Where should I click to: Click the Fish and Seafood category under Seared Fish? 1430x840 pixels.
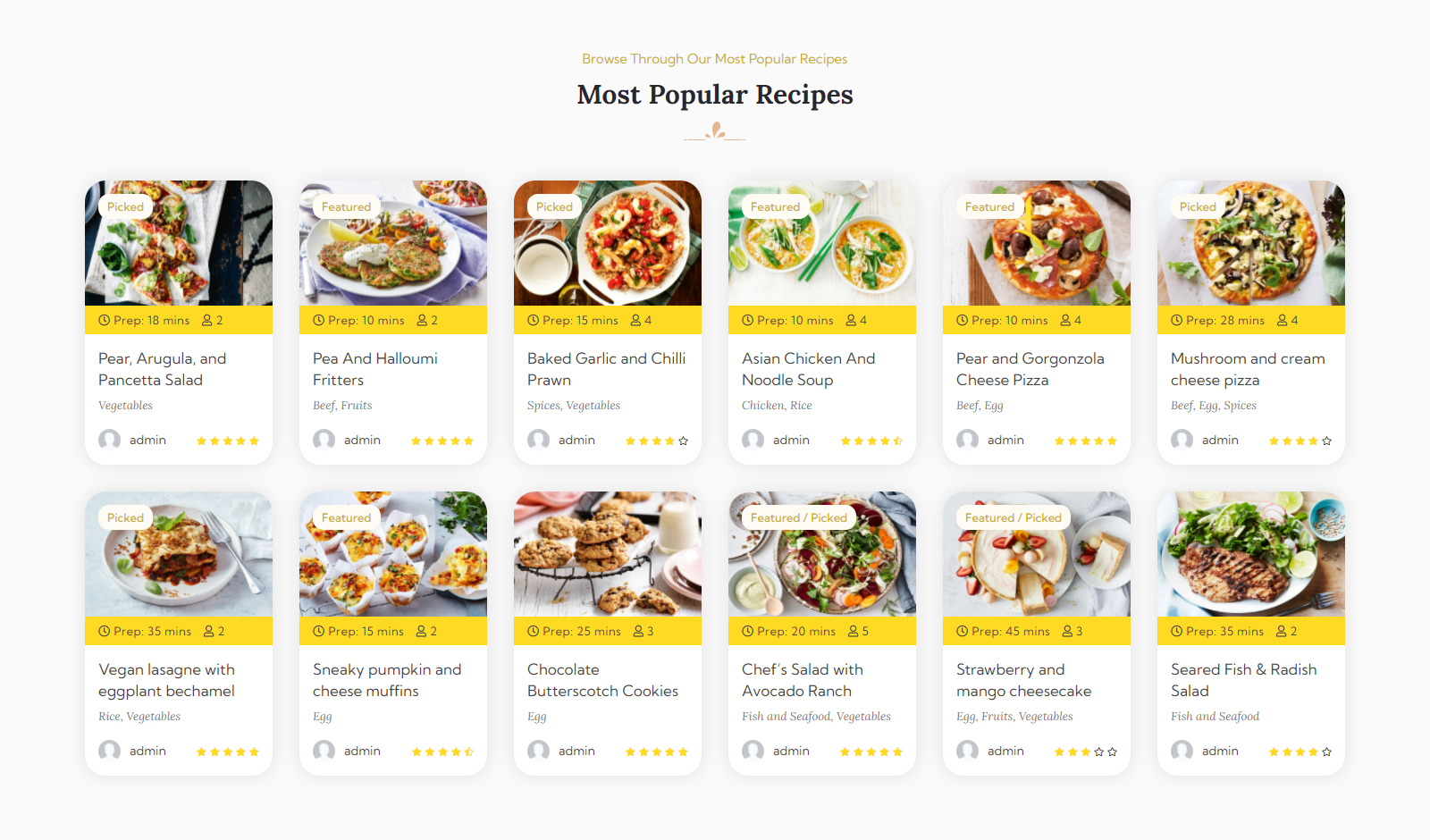1215,717
